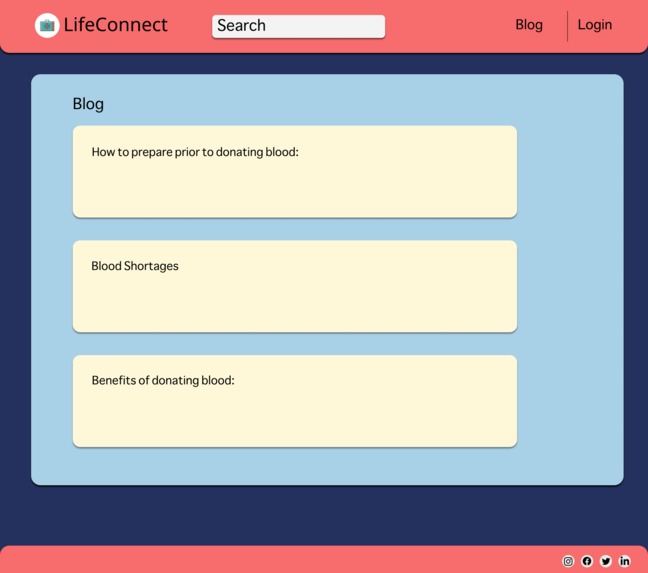Open the Instagram icon in footer
This screenshot has height=573, width=648.
pos(568,561)
